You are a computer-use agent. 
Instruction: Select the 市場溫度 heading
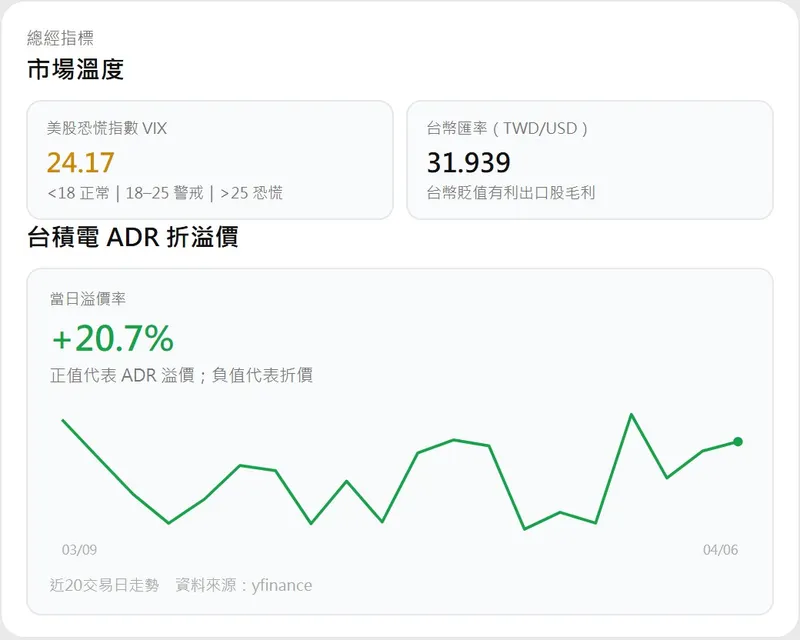(76, 69)
